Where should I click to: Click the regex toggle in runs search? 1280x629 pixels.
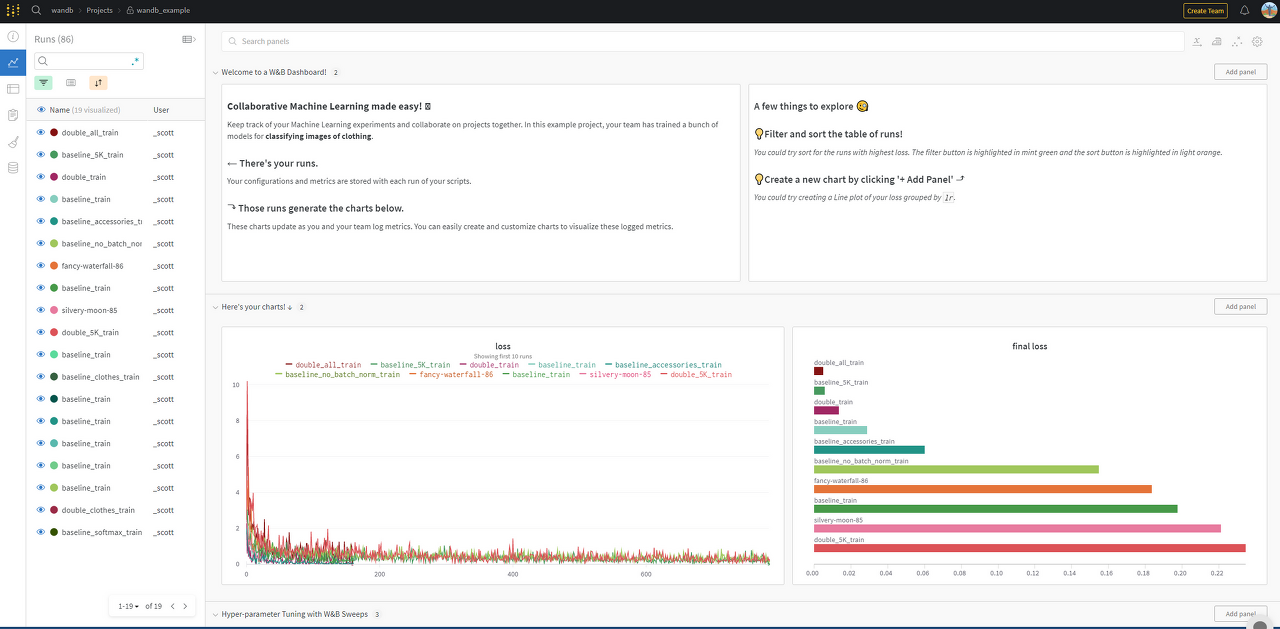coord(136,61)
